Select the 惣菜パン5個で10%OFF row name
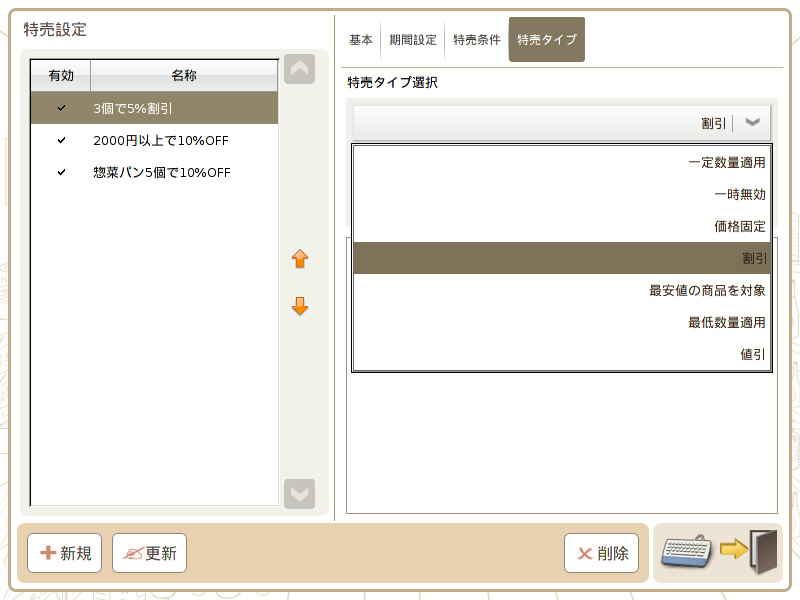 tap(162, 172)
